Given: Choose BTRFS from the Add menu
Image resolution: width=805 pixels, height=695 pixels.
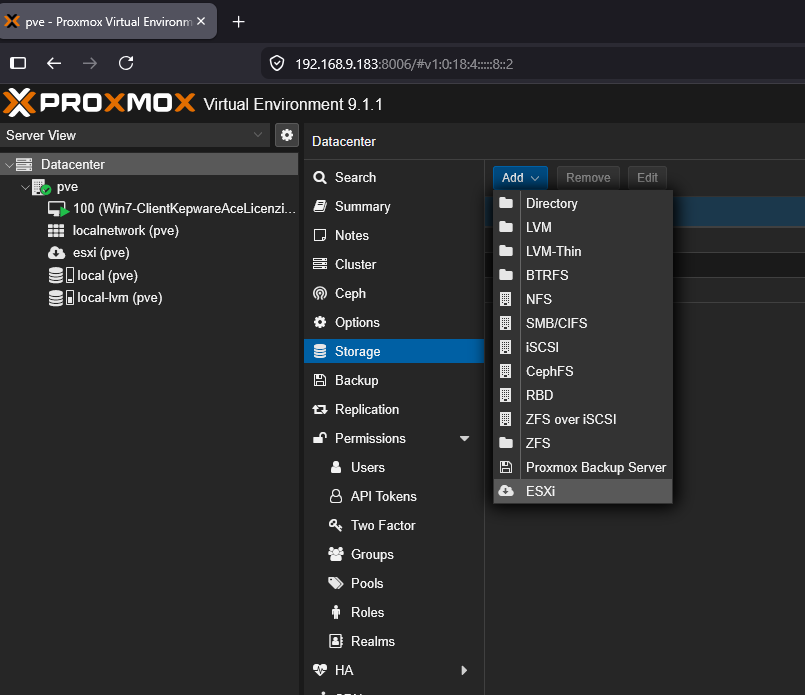Looking at the screenshot, I should point(583,275).
